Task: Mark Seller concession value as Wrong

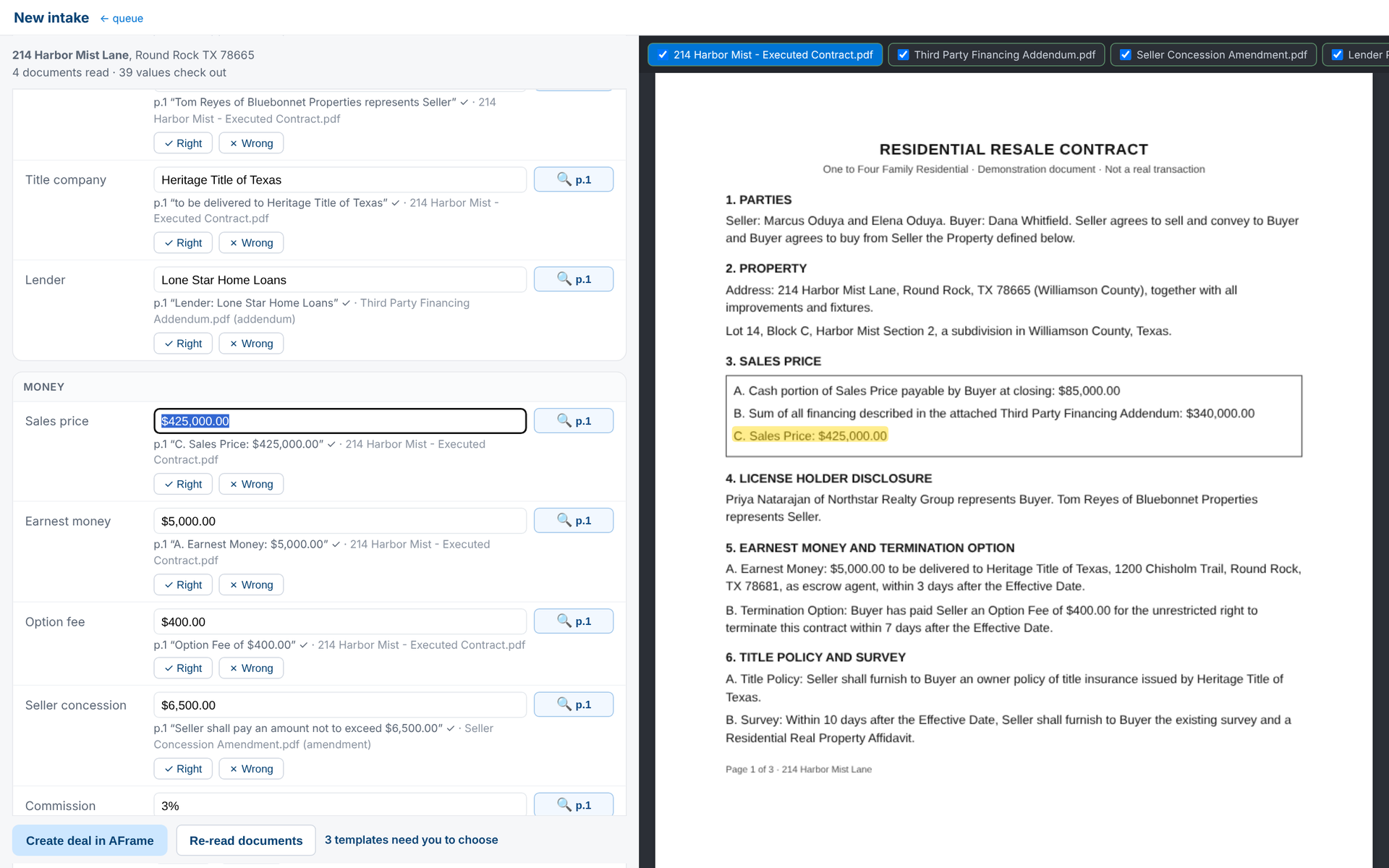Action: coord(251,769)
